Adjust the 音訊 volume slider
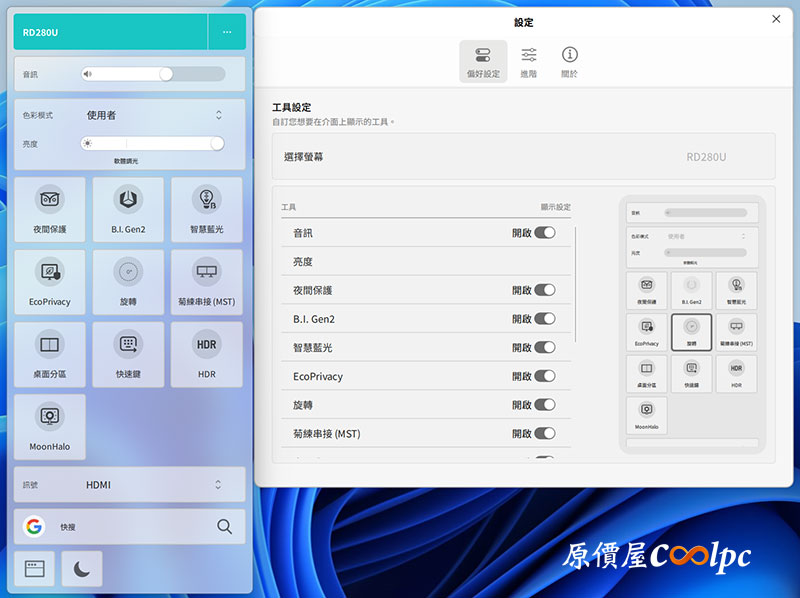This screenshot has width=800, height=598. (x=153, y=74)
